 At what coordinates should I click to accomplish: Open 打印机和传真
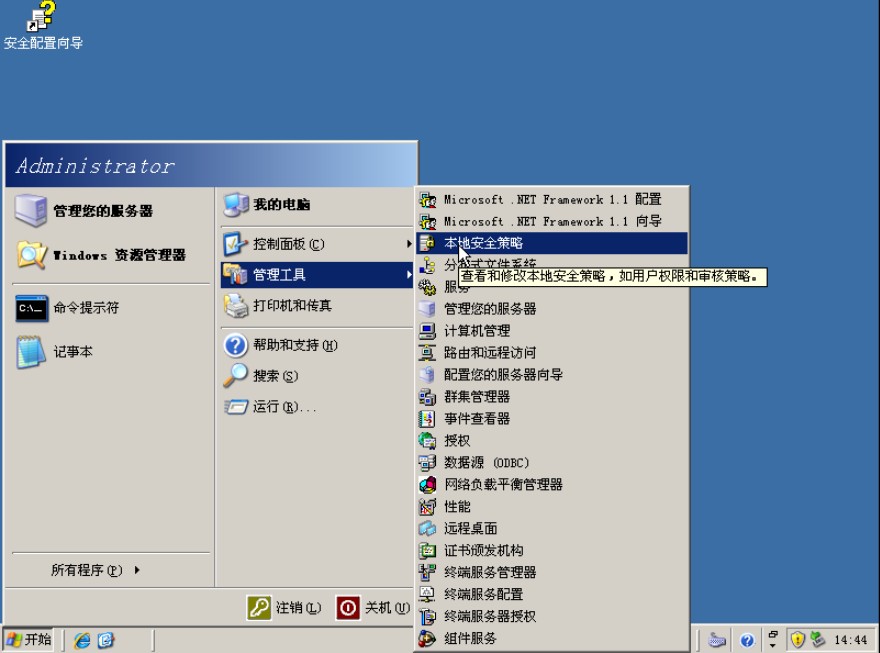pos(317,306)
